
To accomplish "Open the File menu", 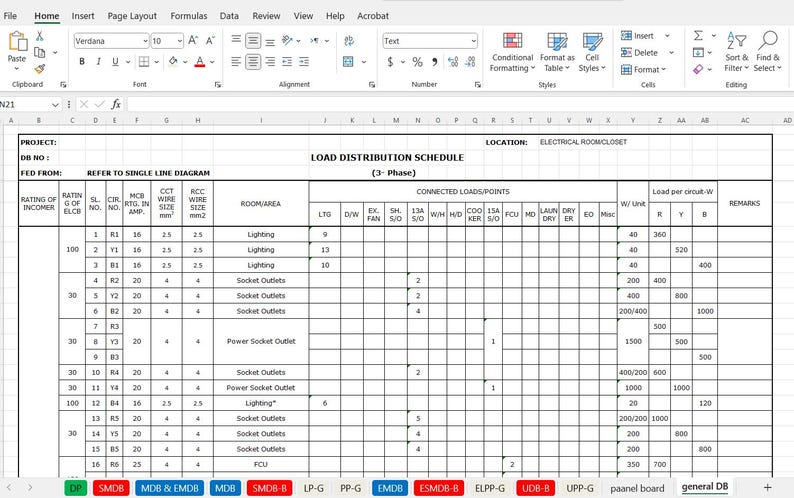I will click(10, 16).
